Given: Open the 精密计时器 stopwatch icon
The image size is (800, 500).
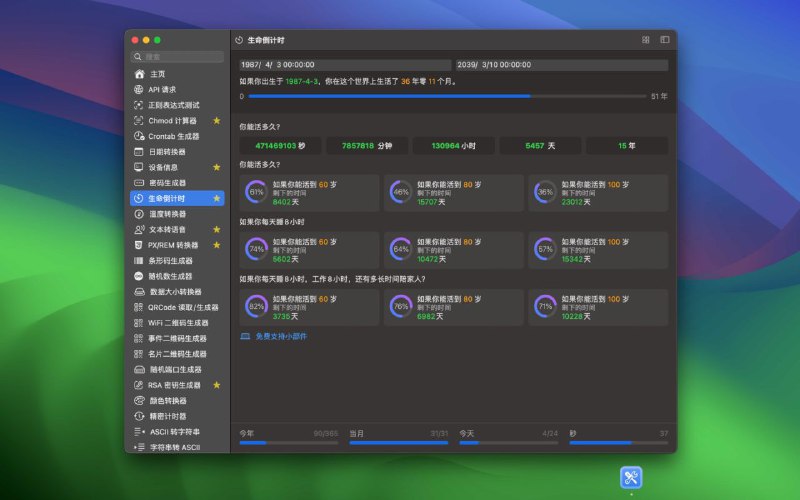Looking at the screenshot, I should (x=139, y=416).
